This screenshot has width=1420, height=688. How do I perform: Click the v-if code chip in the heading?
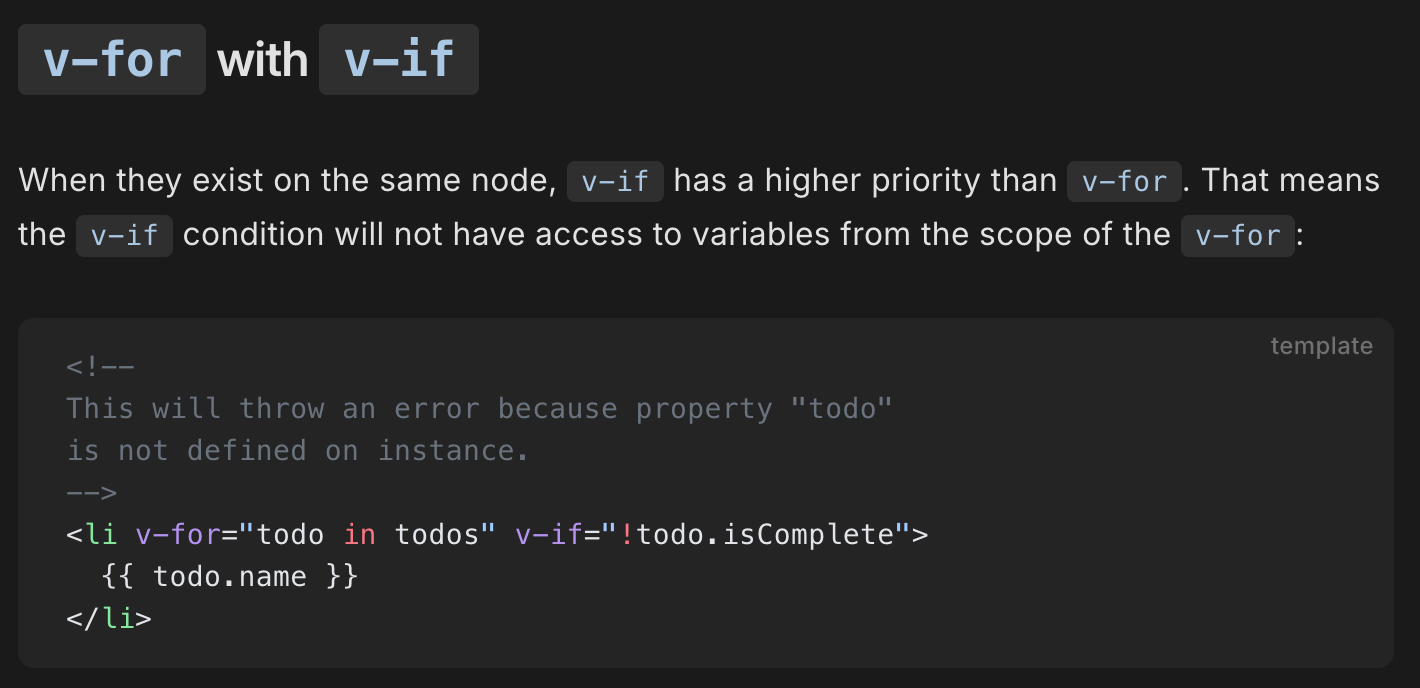pyautogui.click(x=399, y=60)
